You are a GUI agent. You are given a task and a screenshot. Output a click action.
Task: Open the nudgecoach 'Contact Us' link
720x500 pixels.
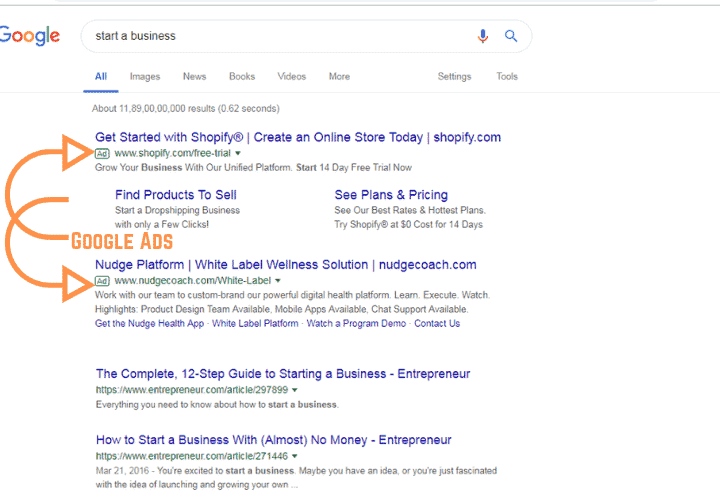437,324
